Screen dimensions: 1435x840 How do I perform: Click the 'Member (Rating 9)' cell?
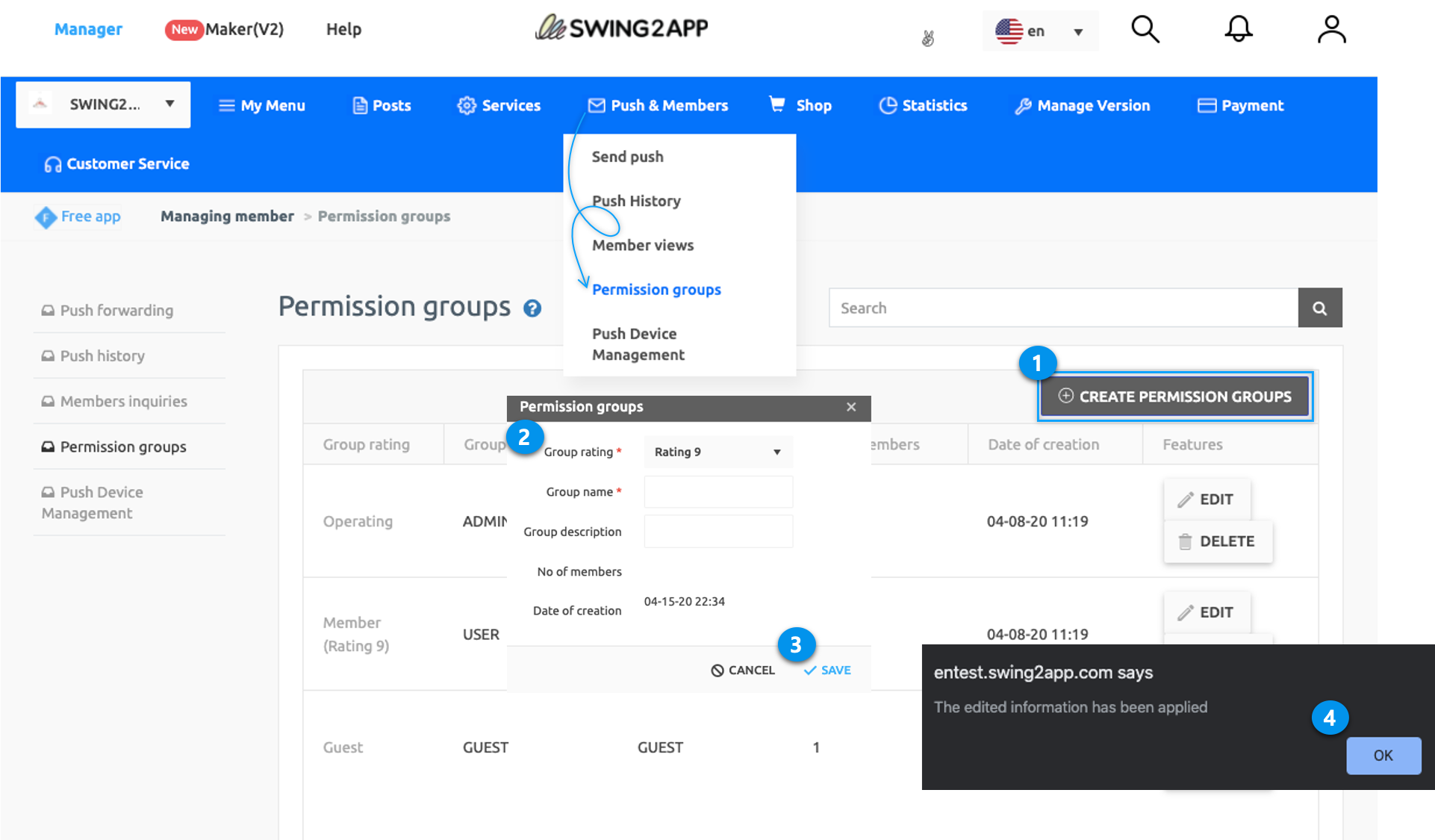(355, 634)
